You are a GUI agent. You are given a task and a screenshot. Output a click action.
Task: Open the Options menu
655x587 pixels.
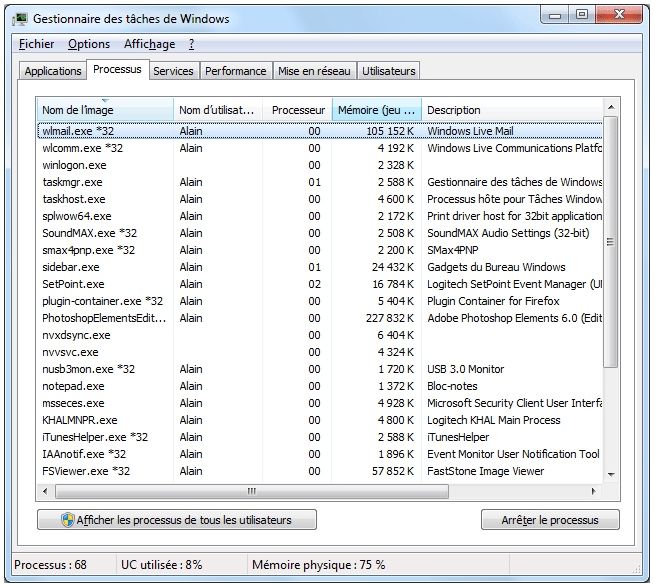click(89, 44)
